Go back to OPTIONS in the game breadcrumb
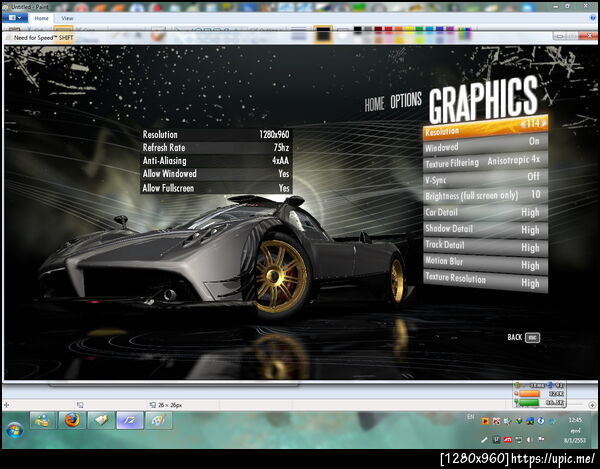 [406, 100]
